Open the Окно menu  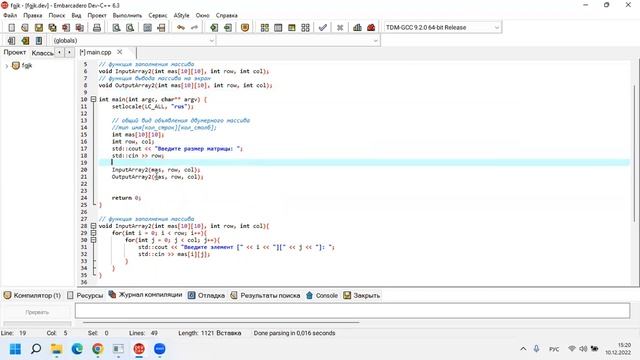click(x=202, y=15)
